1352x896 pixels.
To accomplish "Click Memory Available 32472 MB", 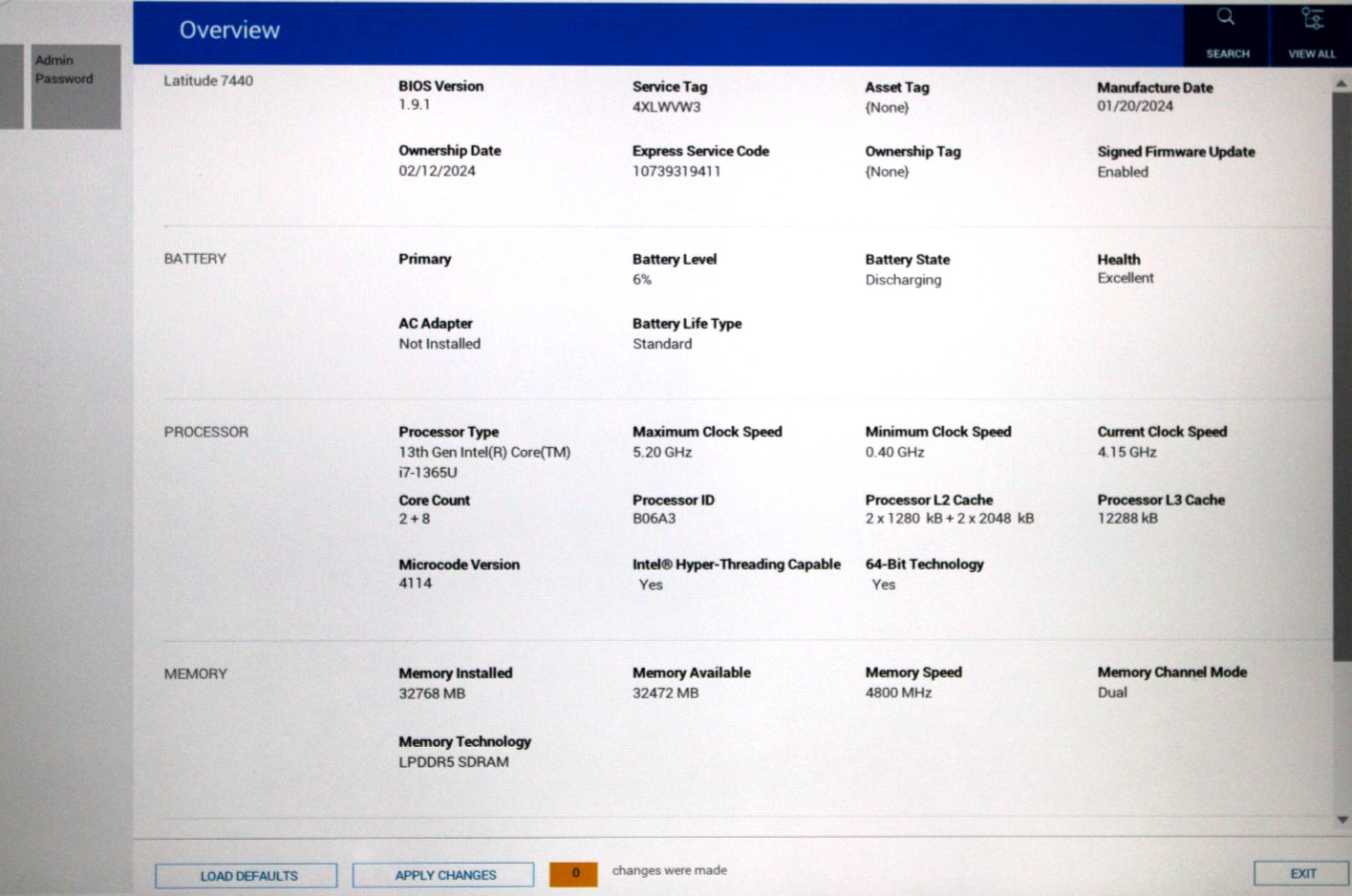I will 665,693.
